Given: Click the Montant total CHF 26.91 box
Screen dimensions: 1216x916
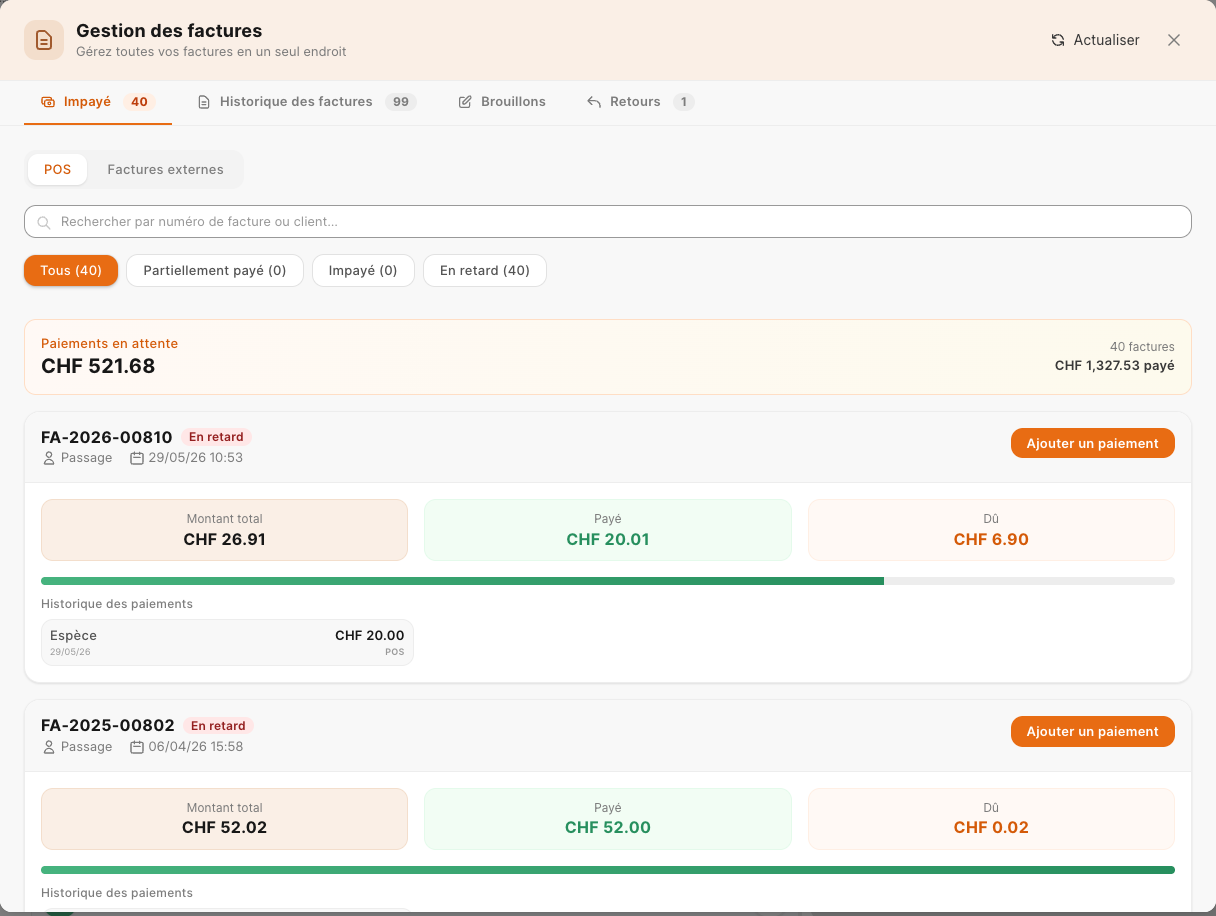Looking at the screenshot, I should (224, 530).
